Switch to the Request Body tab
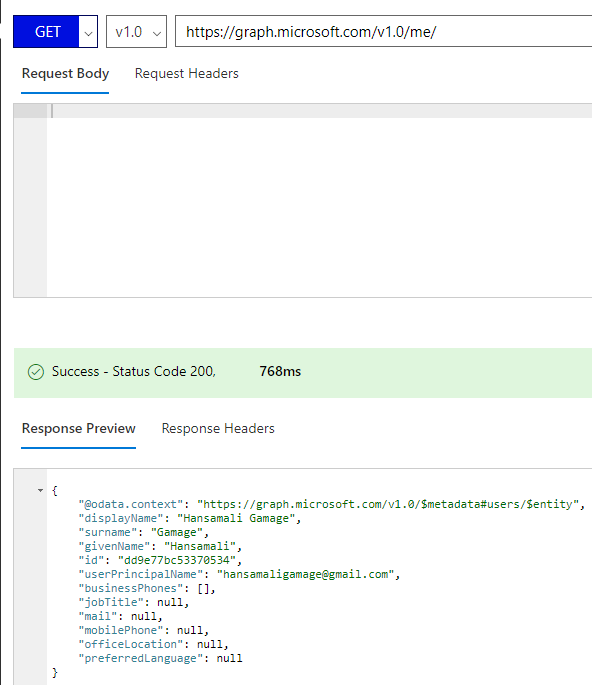 tap(65, 73)
